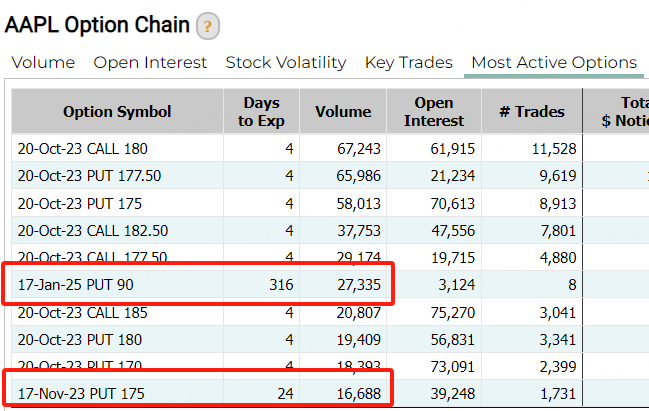The width and height of the screenshot is (649, 411).
Task: Sort by # Trades column header
Action: point(531,112)
